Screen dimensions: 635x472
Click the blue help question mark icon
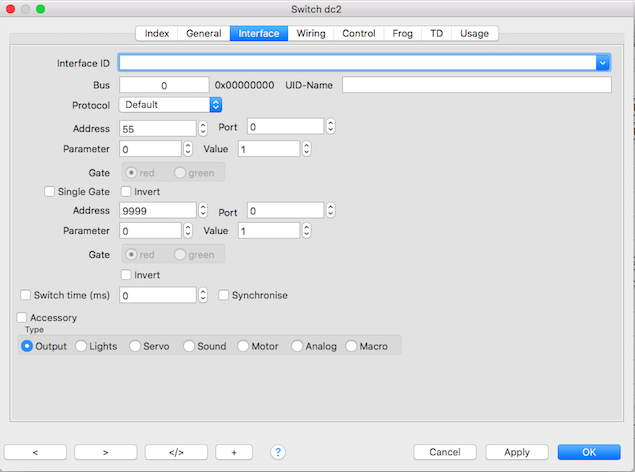tap(278, 452)
